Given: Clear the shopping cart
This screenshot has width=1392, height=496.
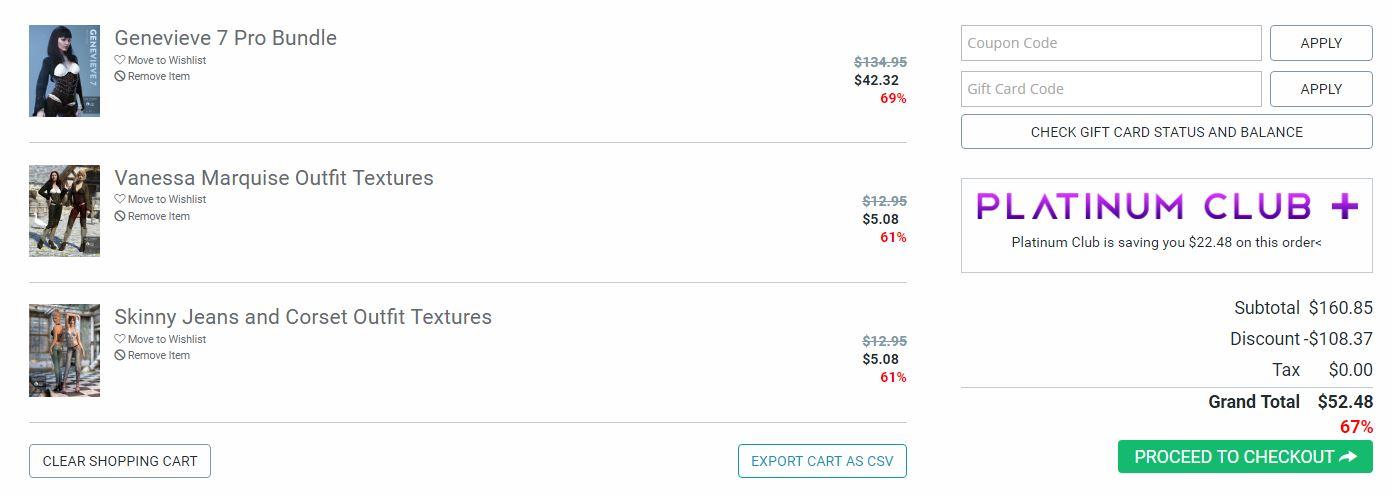Looking at the screenshot, I should point(120,461).
